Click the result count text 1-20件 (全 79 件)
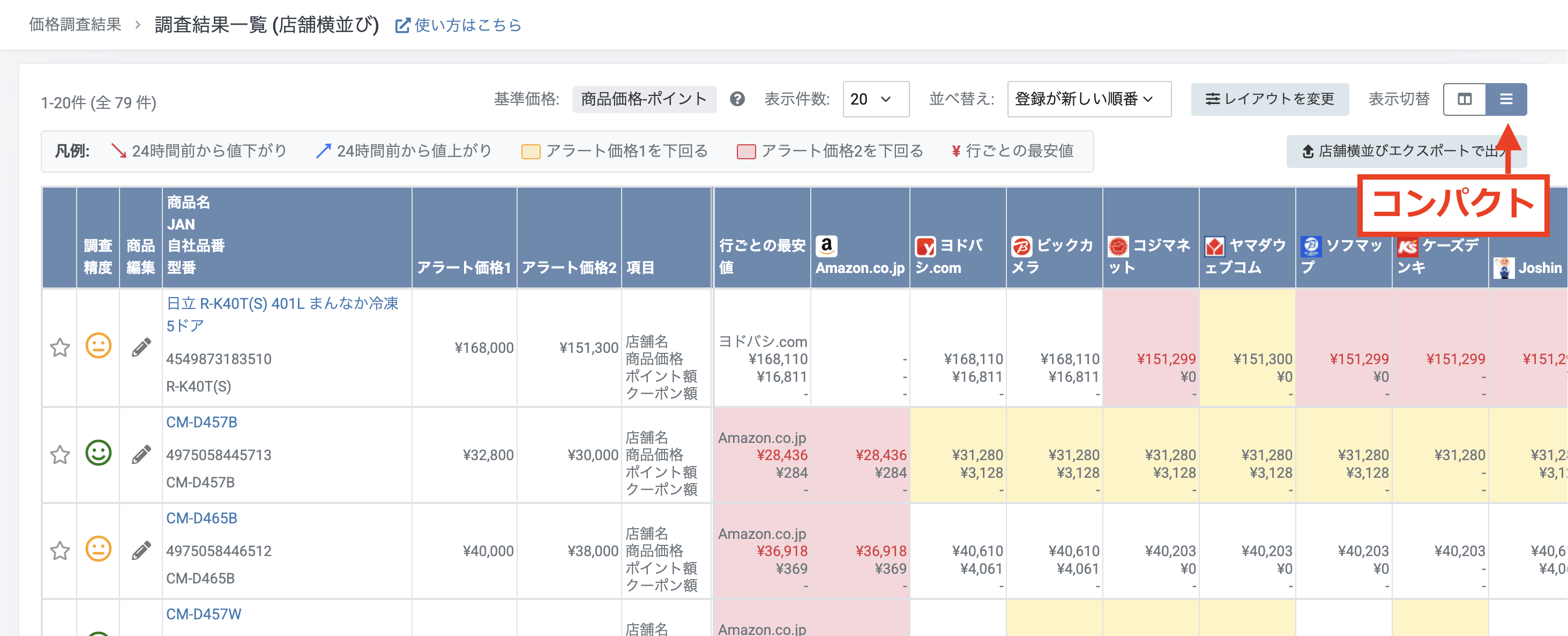 click(99, 102)
